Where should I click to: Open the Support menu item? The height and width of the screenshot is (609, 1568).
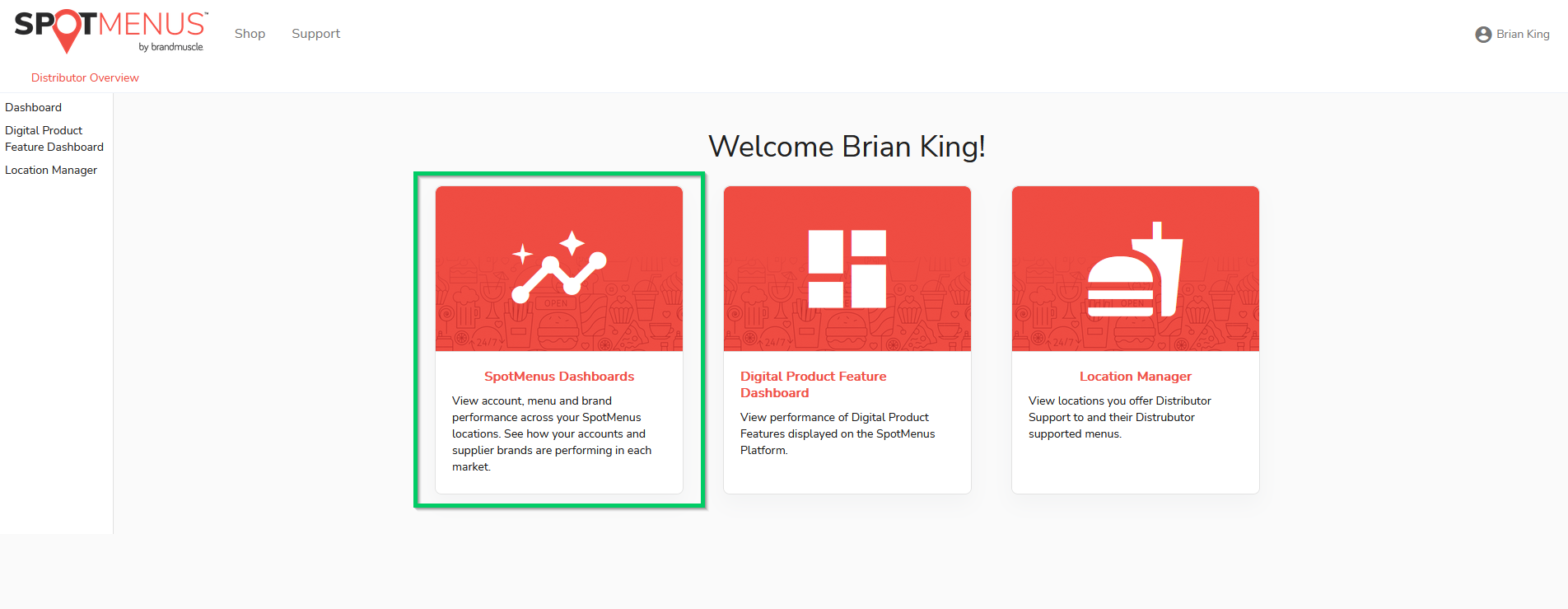[x=315, y=34]
